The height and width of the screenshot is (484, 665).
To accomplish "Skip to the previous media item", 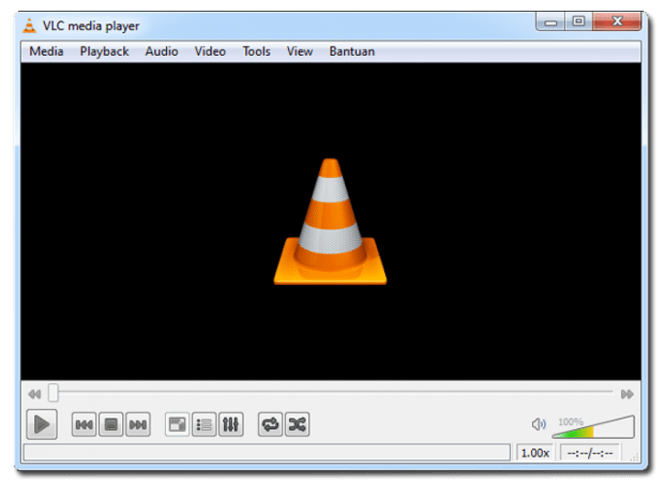I will point(84,424).
